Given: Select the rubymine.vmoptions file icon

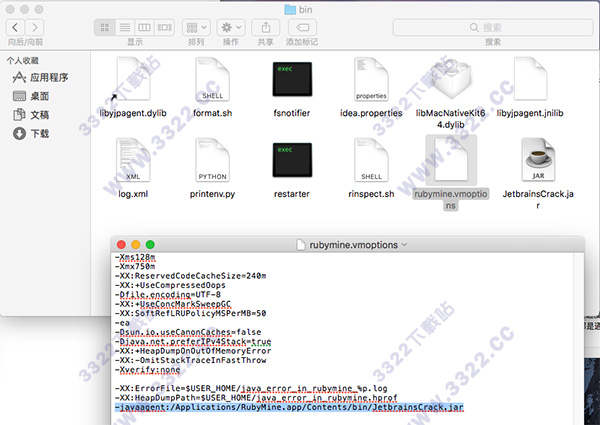Looking at the screenshot, I should 451,160.
